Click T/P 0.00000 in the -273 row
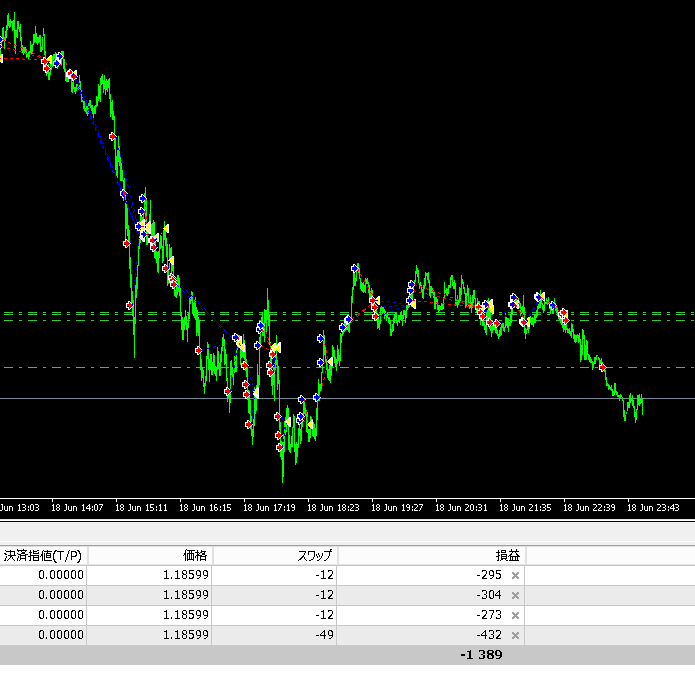Viewport: 695px width, 685px height. coord(61,615)
